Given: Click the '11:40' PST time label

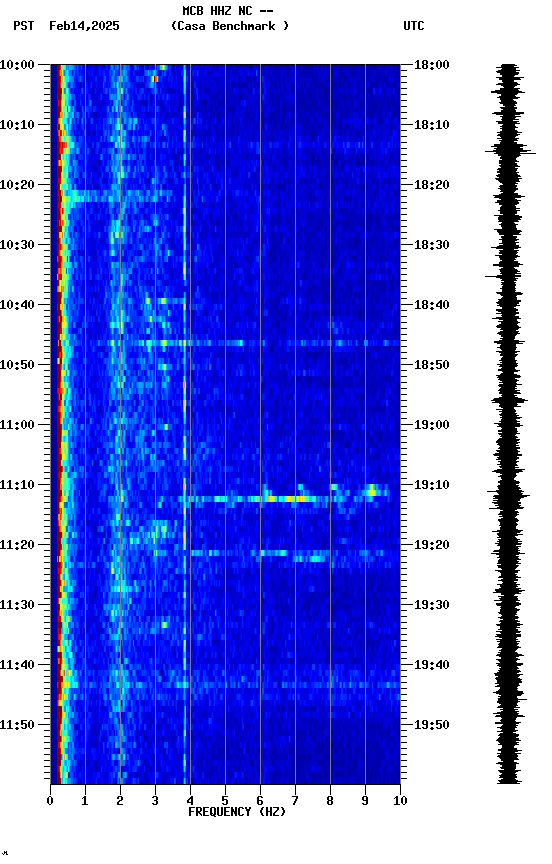Looking at the screenshot, I should coord(17,665).
